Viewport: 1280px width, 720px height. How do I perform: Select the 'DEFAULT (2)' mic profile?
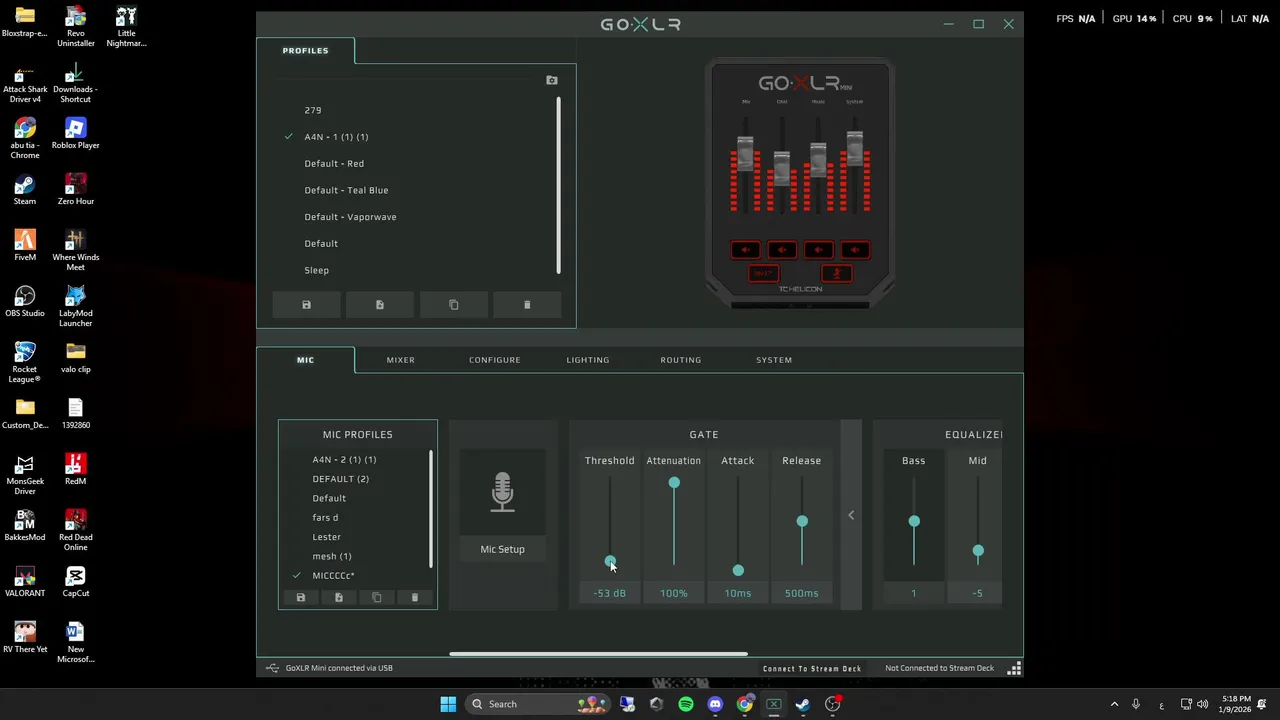pyautogui.click(x=340, y=479)
